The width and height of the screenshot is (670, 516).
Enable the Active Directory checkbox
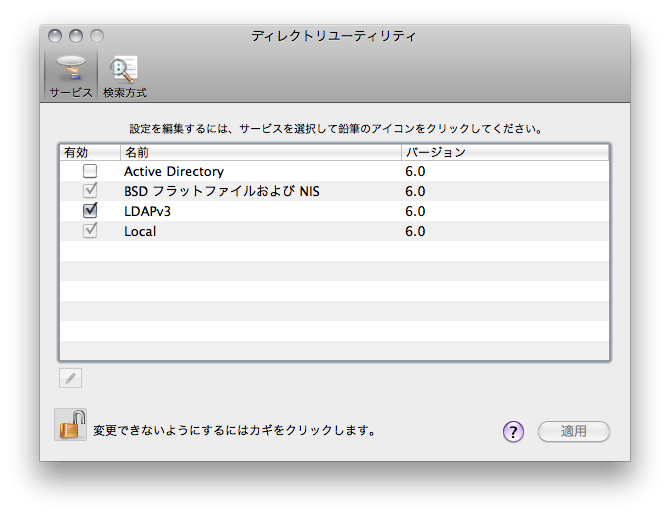point(91,171)
